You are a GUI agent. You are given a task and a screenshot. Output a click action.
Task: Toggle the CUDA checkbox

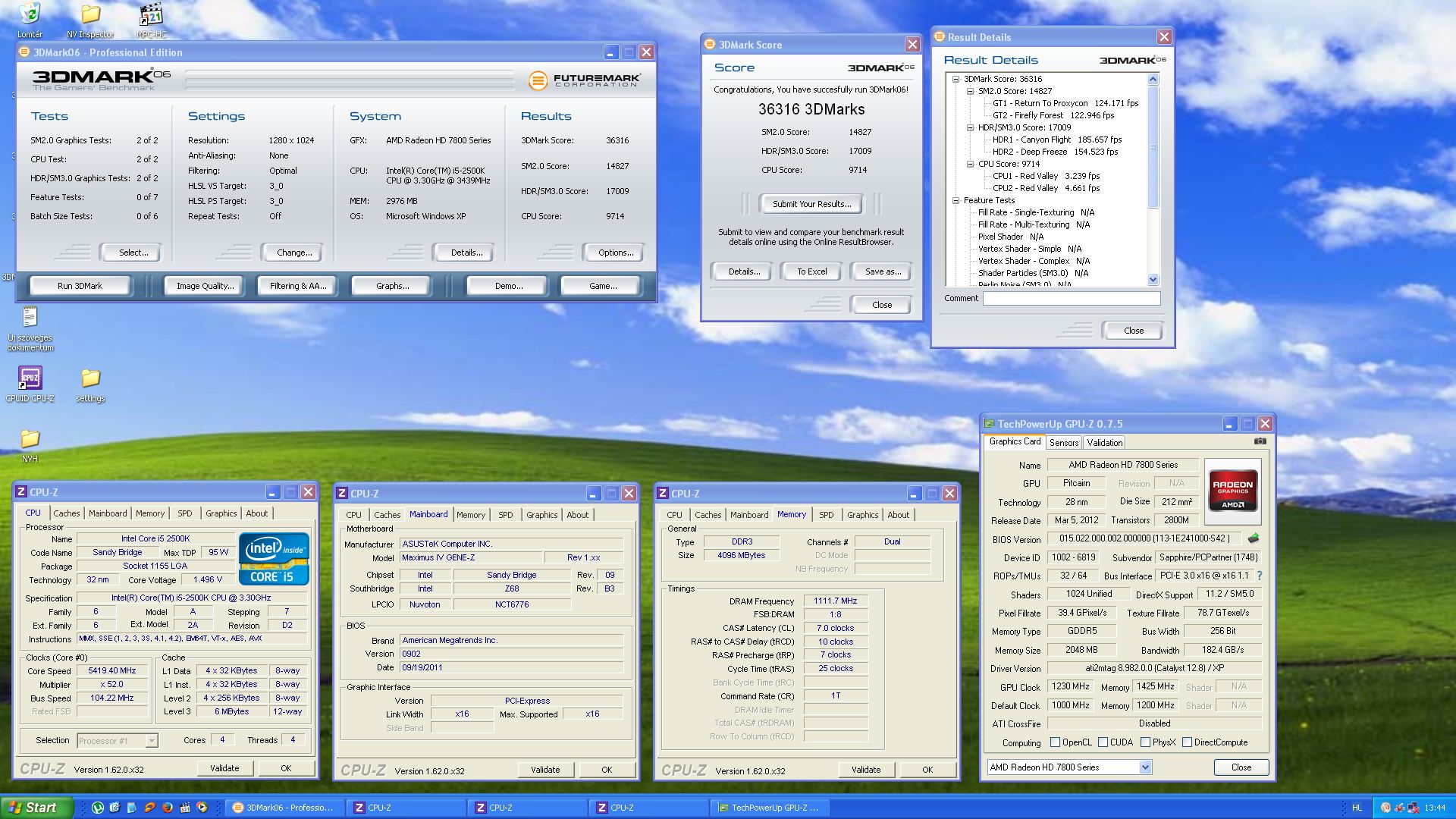tap(1103, 742)
